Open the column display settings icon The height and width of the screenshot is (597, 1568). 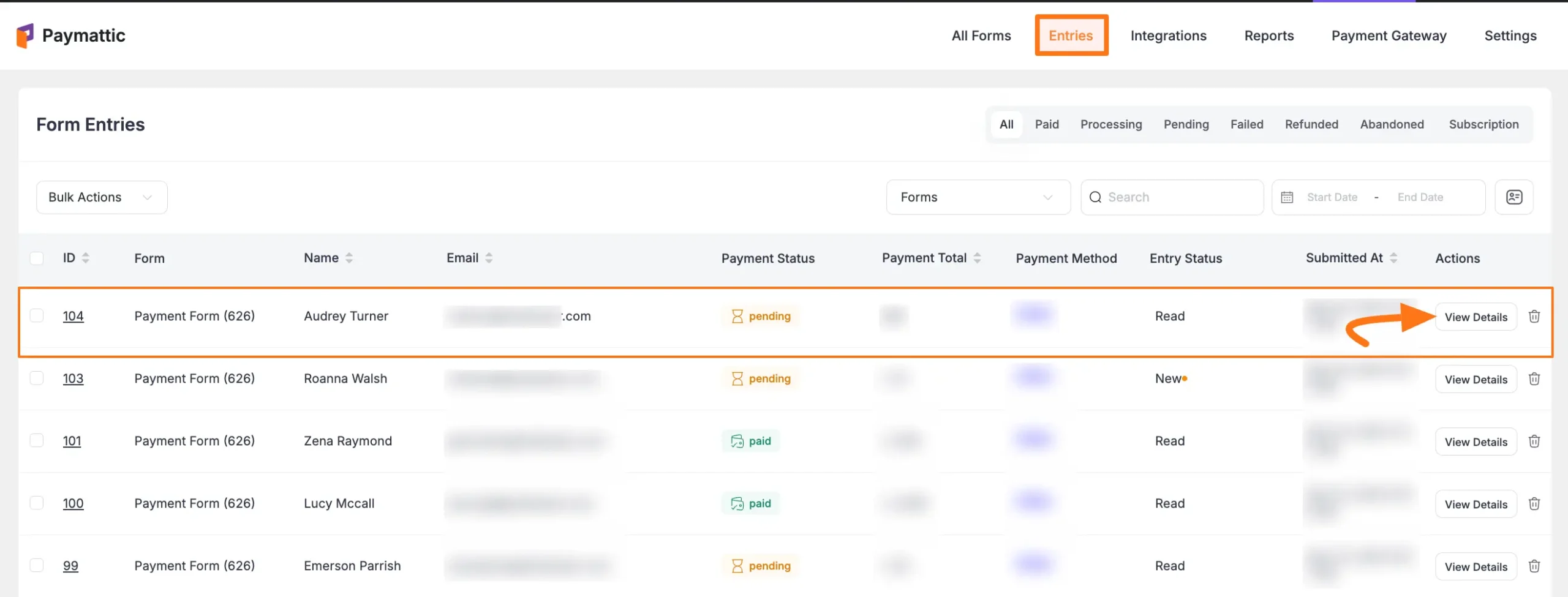(1513, 197)
